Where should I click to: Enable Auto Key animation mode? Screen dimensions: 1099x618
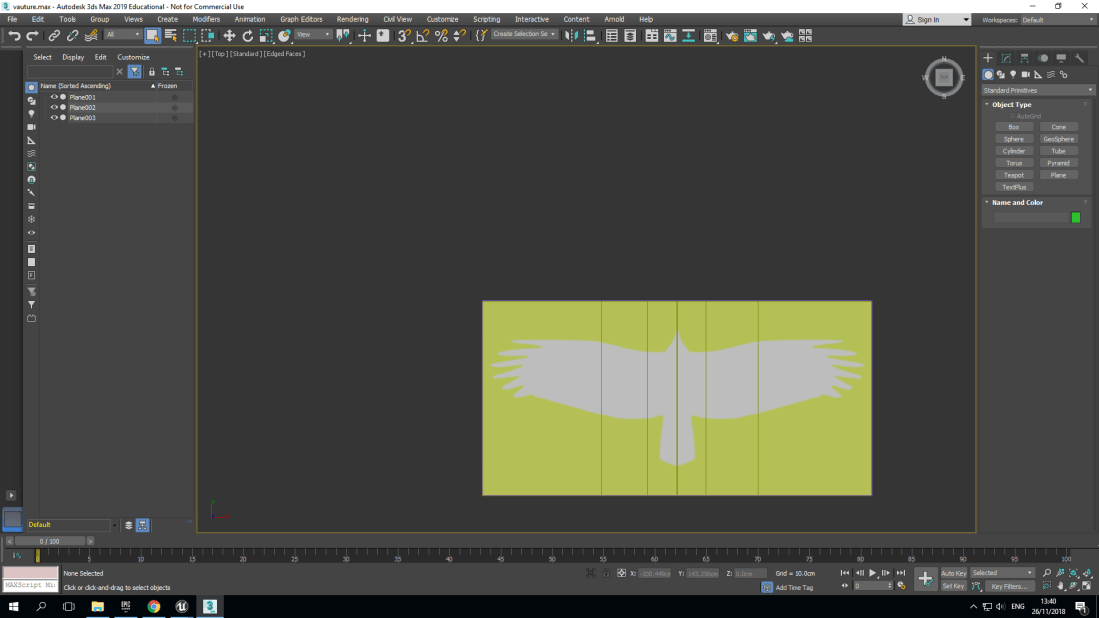click(954, 572)
